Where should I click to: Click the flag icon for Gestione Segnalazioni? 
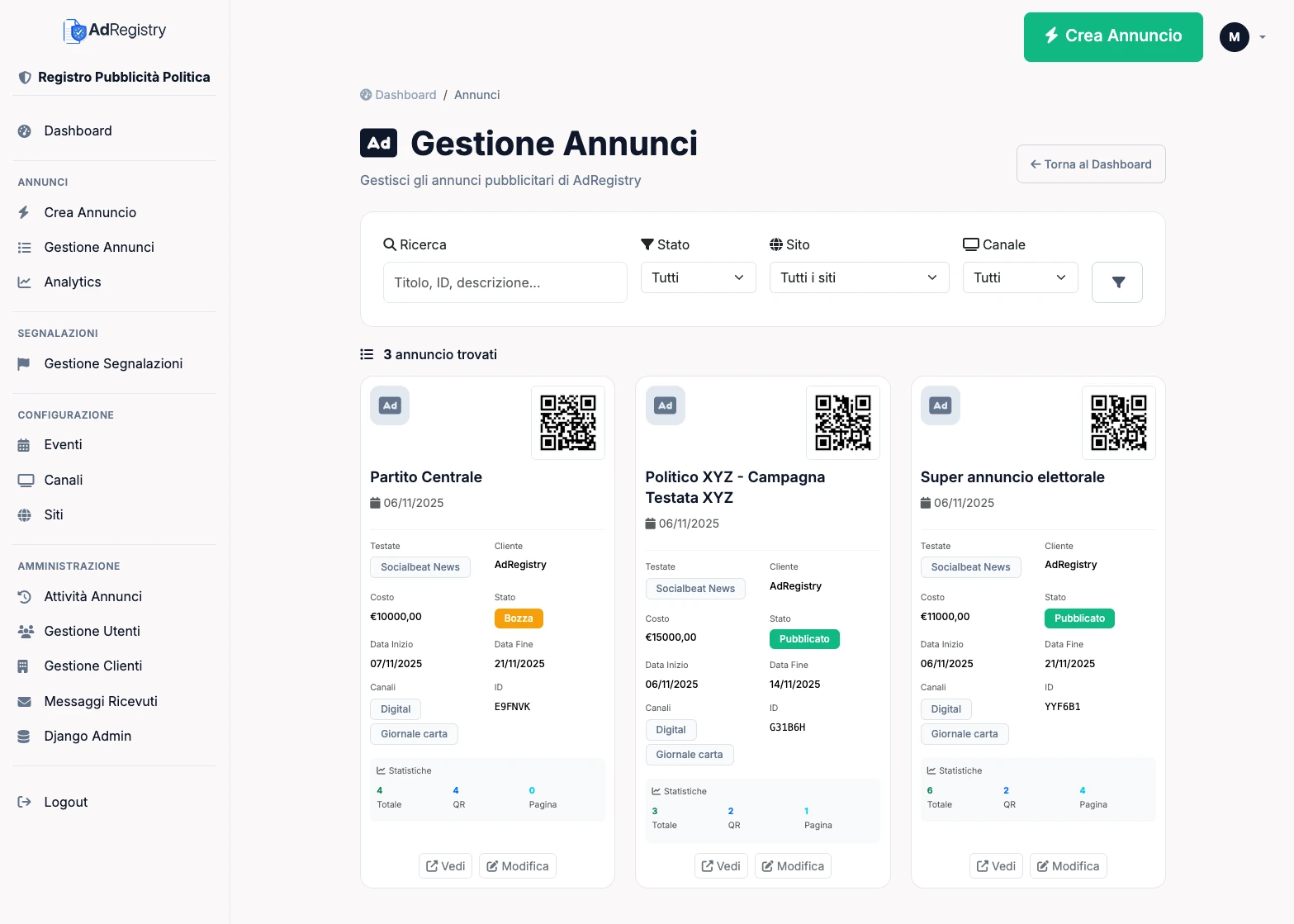pos(25,363)
